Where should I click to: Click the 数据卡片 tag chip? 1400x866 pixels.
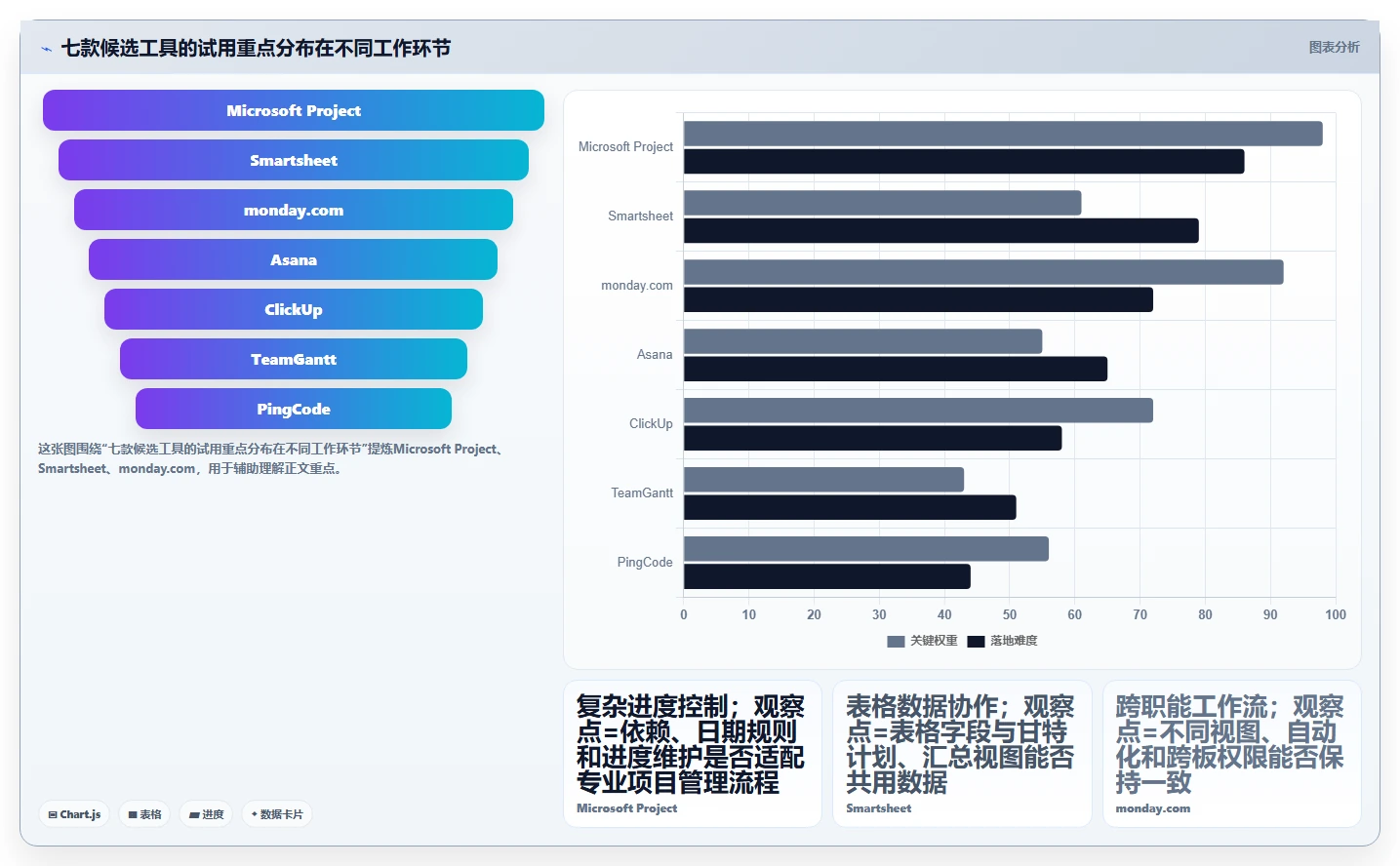click(277, 814)
